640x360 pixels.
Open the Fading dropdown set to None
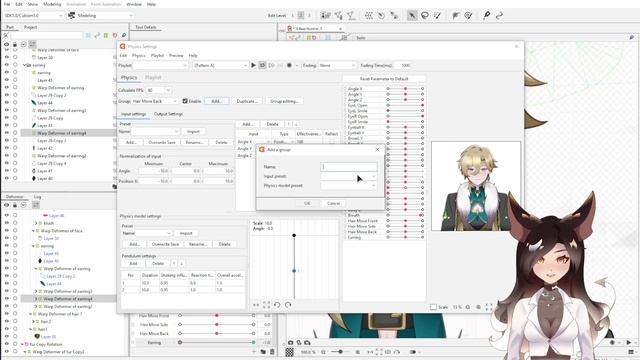click(x=337, y=65)
